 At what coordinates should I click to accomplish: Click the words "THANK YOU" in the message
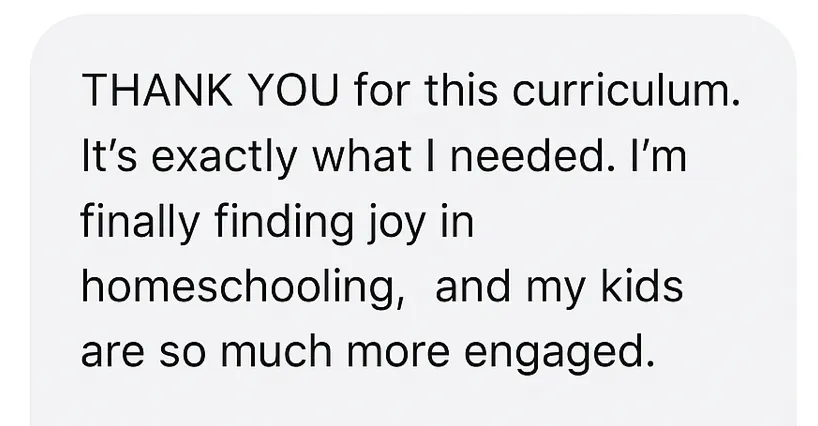pos(210,90)
